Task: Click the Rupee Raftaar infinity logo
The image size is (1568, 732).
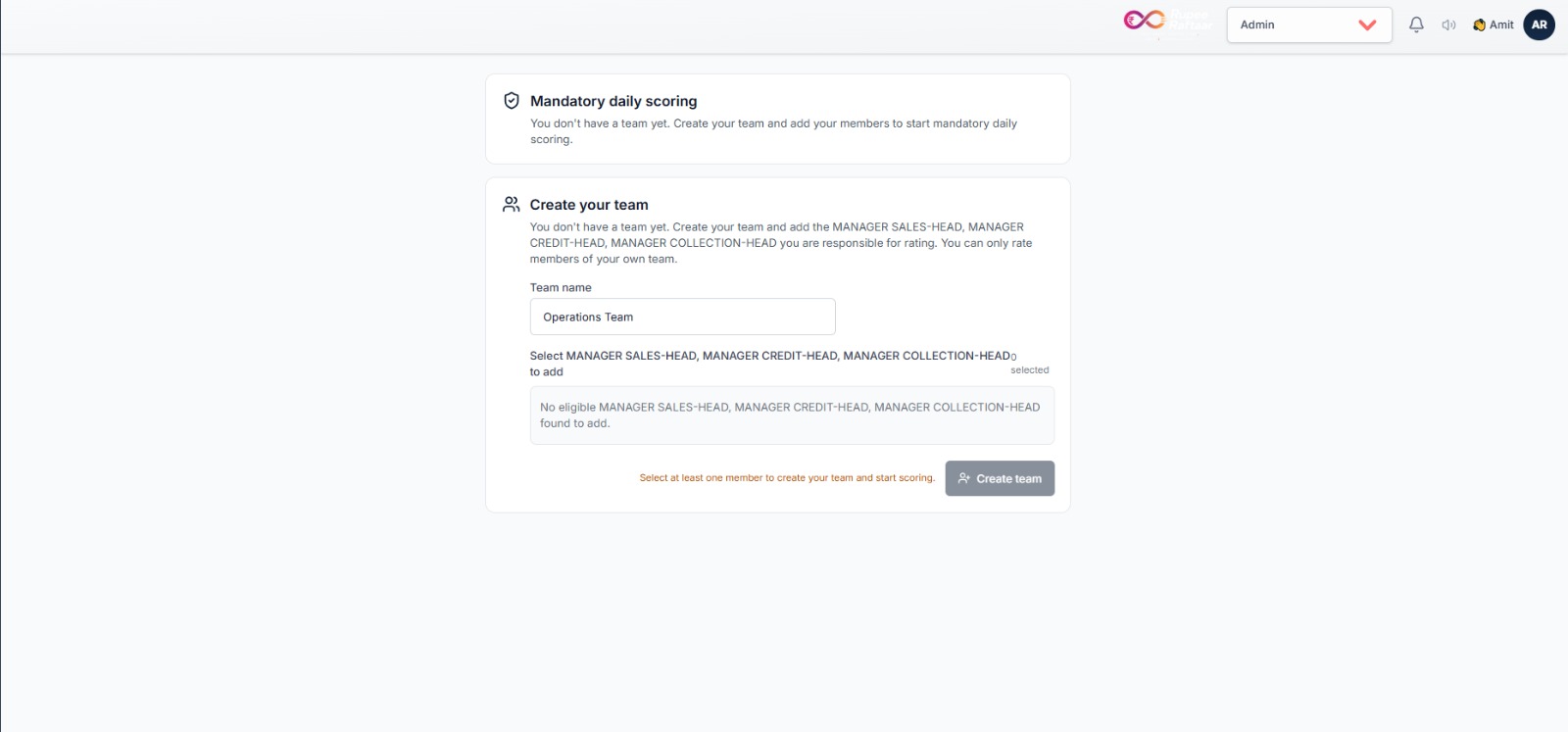Action: [1145, 20]
